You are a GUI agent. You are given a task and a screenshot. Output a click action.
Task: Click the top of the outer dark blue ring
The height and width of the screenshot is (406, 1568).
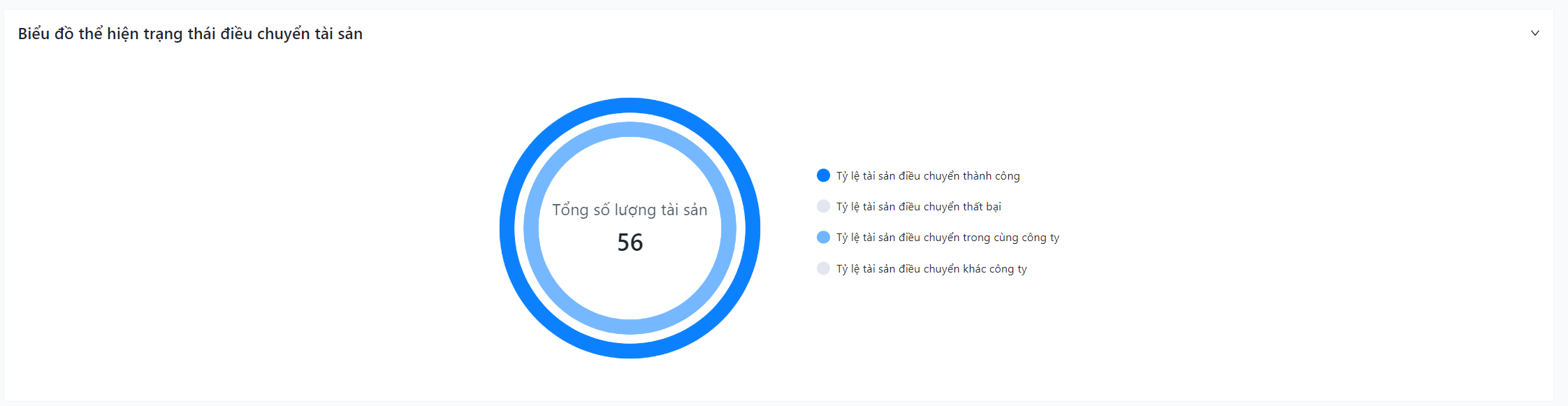(630, 105)
